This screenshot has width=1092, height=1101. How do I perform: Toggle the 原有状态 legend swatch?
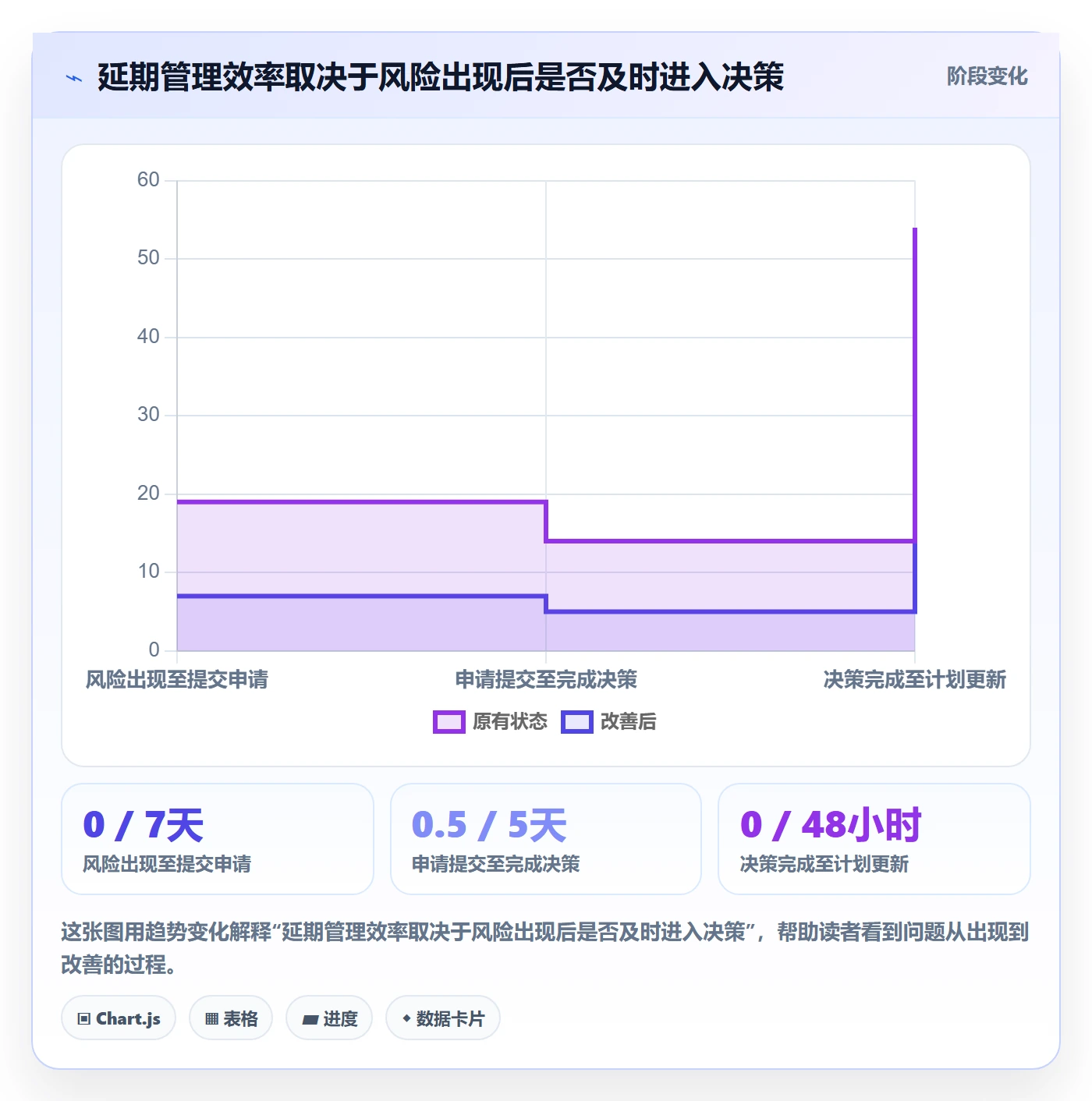(449, 722)
